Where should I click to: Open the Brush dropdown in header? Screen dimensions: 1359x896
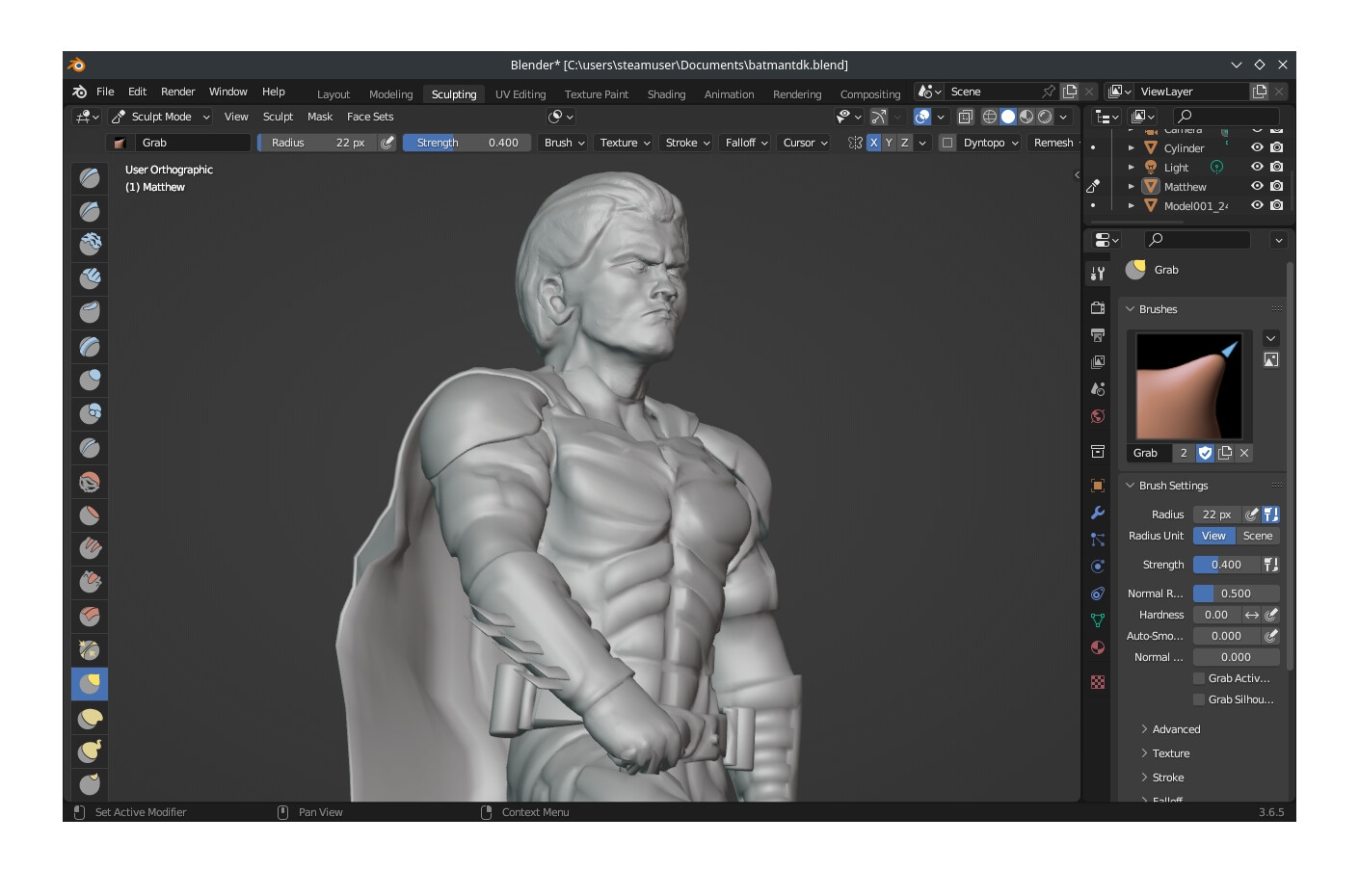565,143
